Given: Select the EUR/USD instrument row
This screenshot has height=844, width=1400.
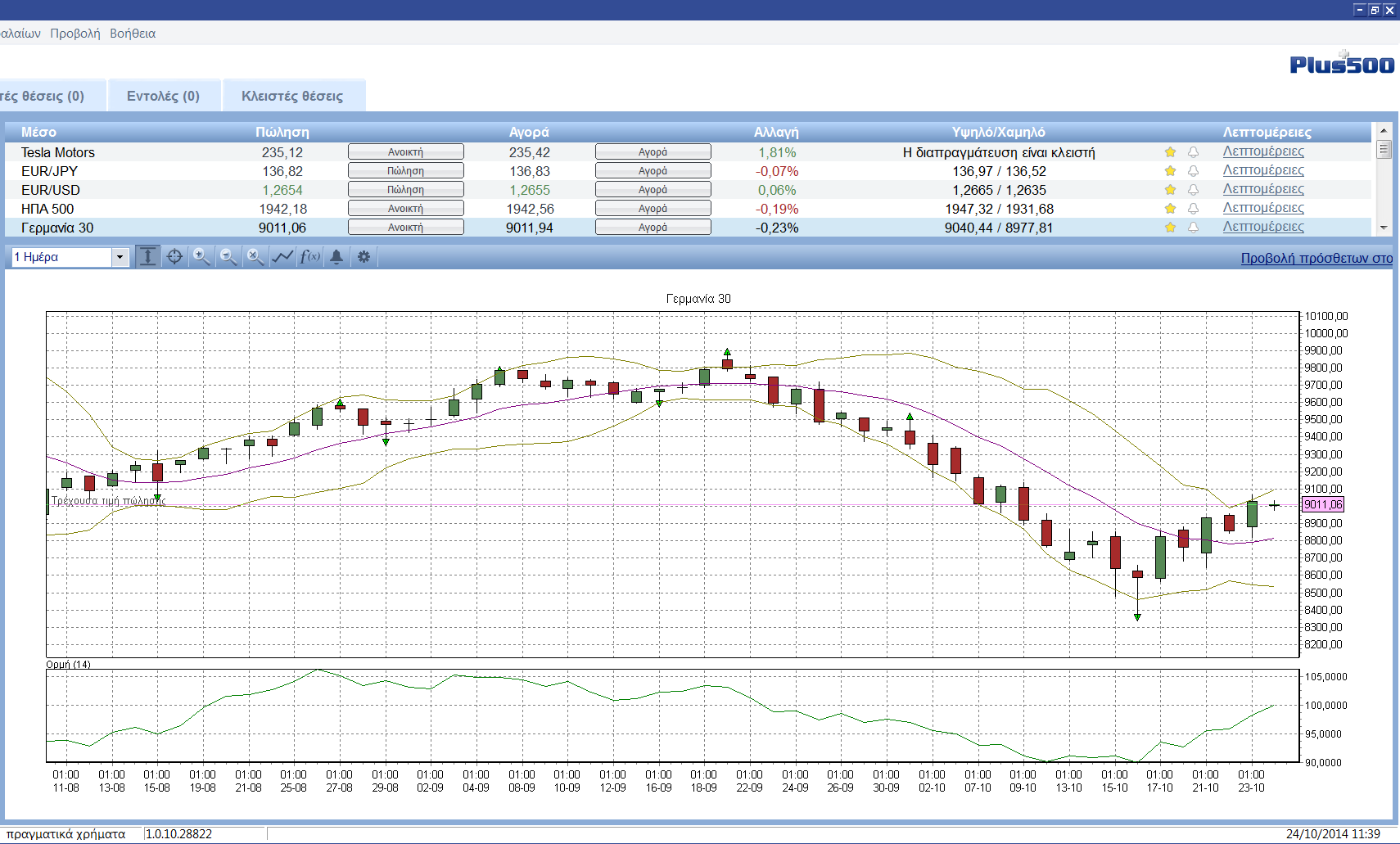Looking at the screenshot, I should tap(688, 190).
